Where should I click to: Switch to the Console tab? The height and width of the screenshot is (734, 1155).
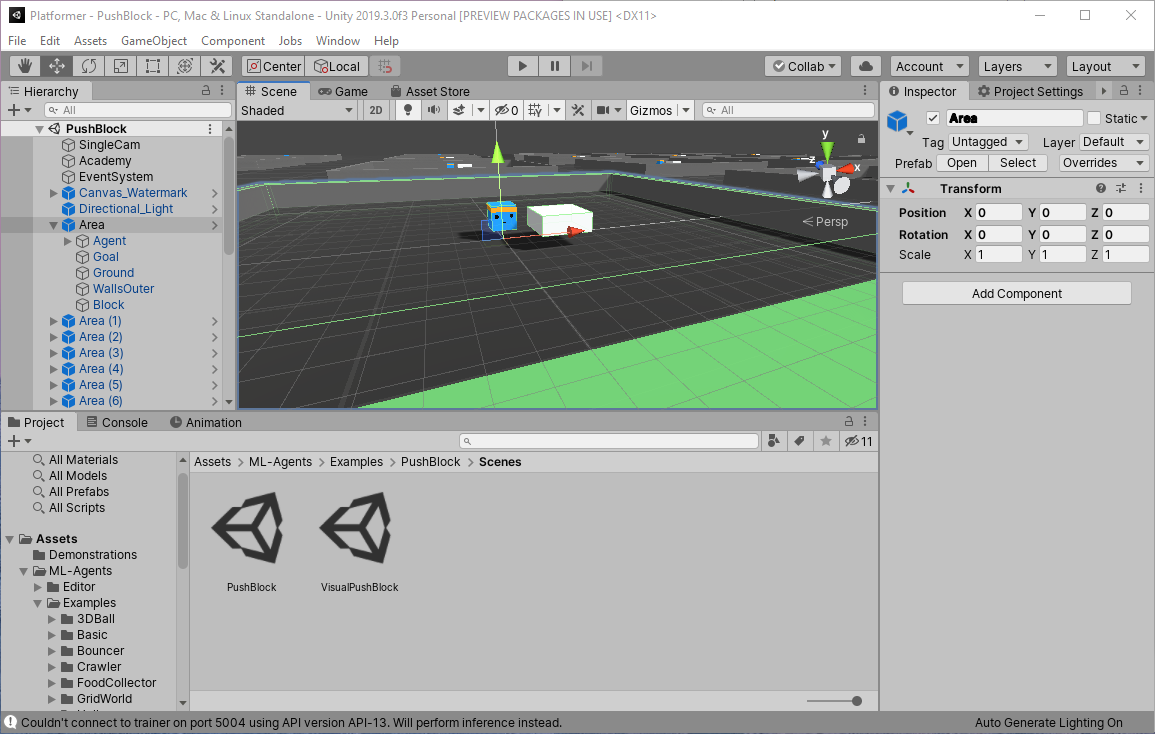(117, 422)
